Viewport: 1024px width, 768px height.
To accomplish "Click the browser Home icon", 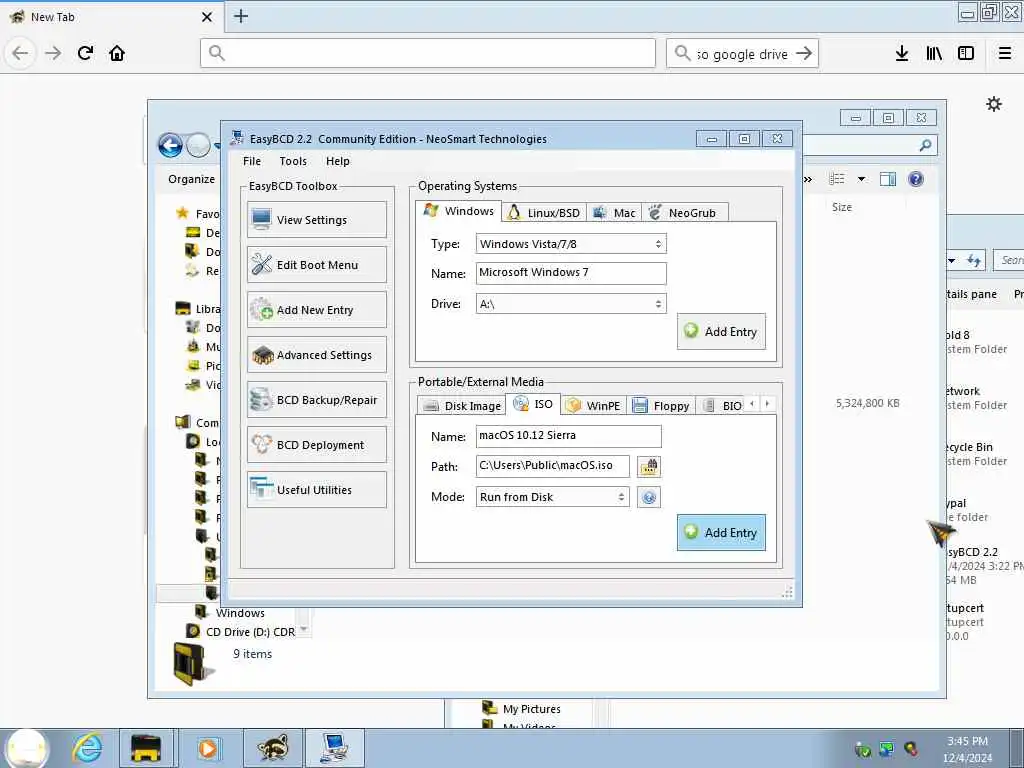I will tap(118, 53).
